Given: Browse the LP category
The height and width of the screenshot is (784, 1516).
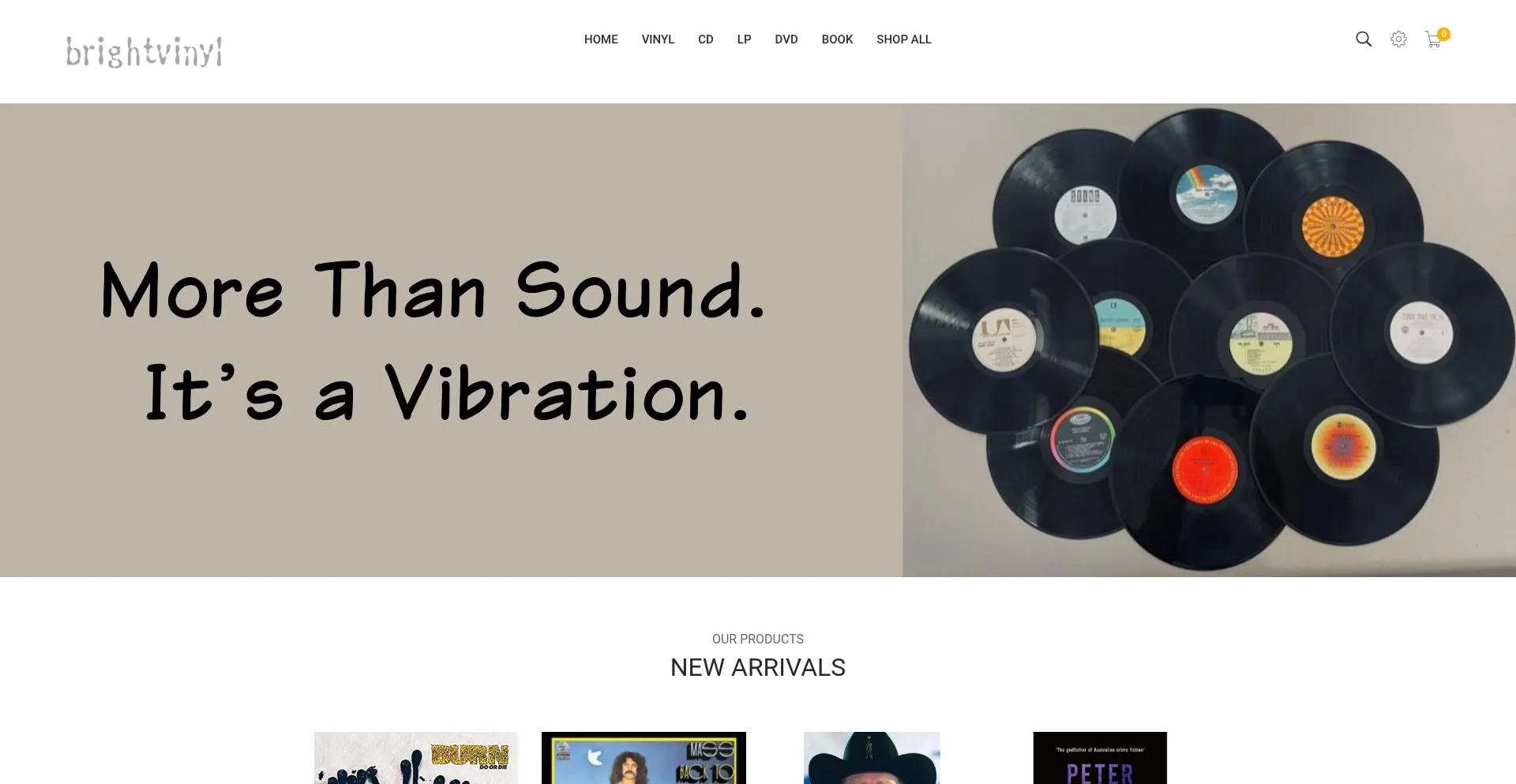Looking at the screenshot, I should click(744, 39).
